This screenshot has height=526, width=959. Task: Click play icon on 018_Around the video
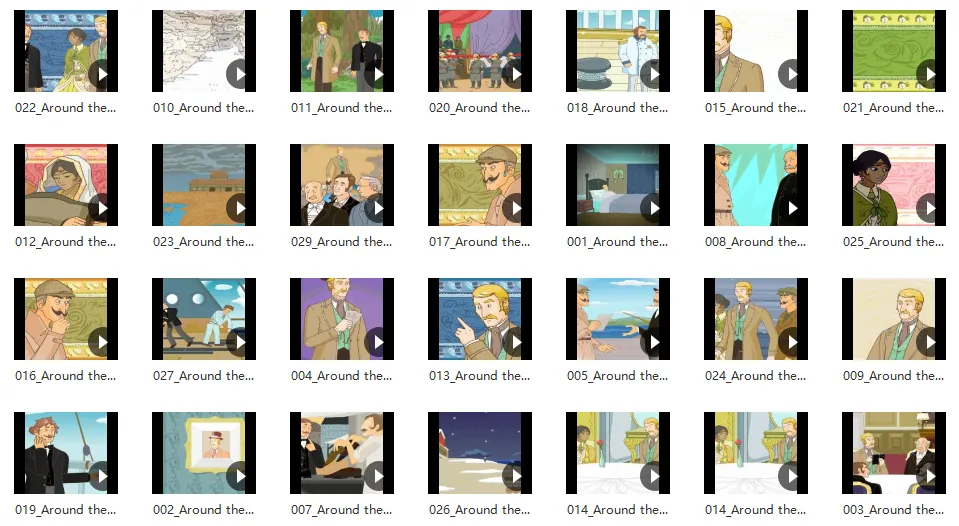click(653, 75)
